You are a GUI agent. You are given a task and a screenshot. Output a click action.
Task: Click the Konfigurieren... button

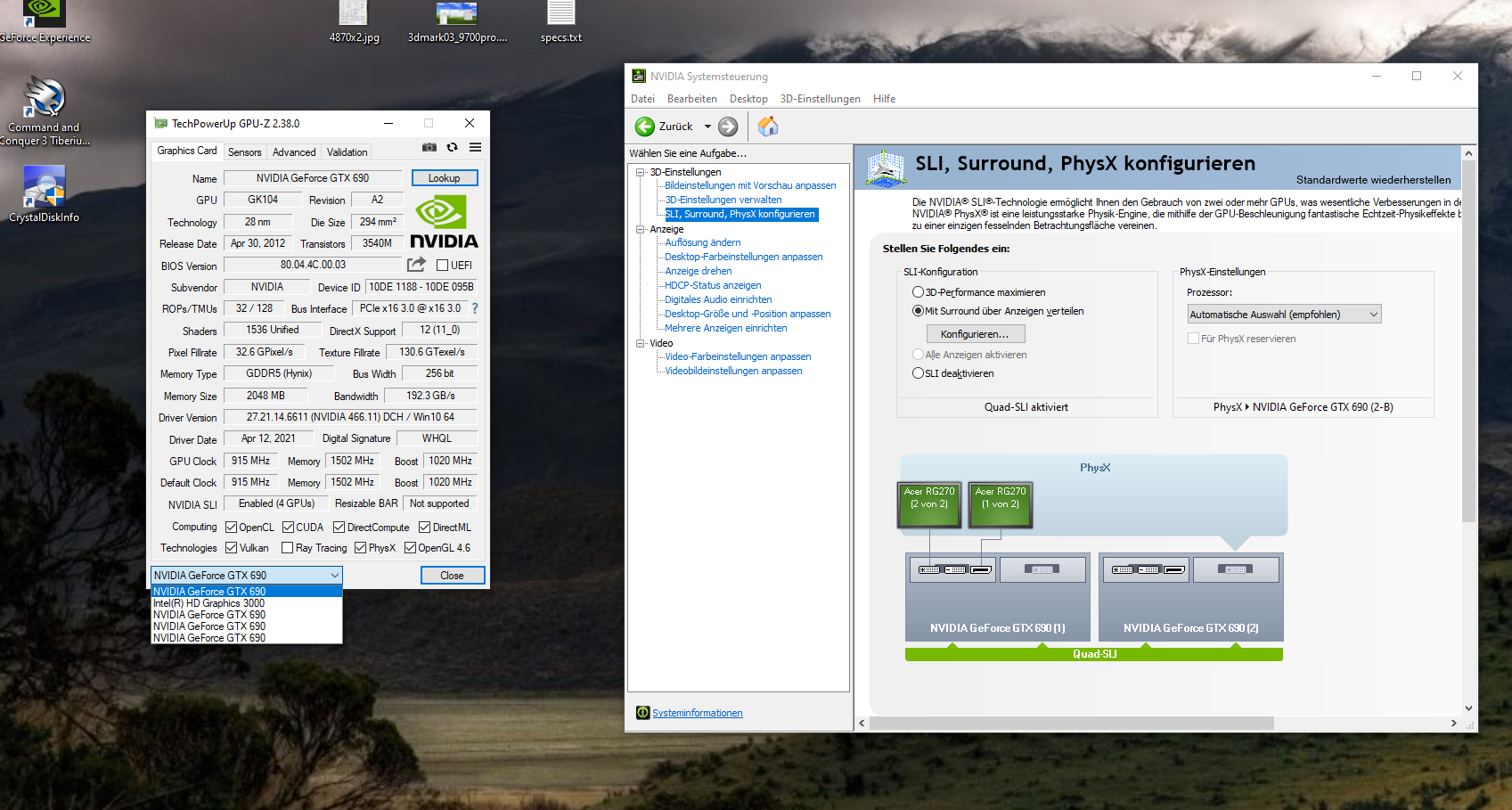976,334
